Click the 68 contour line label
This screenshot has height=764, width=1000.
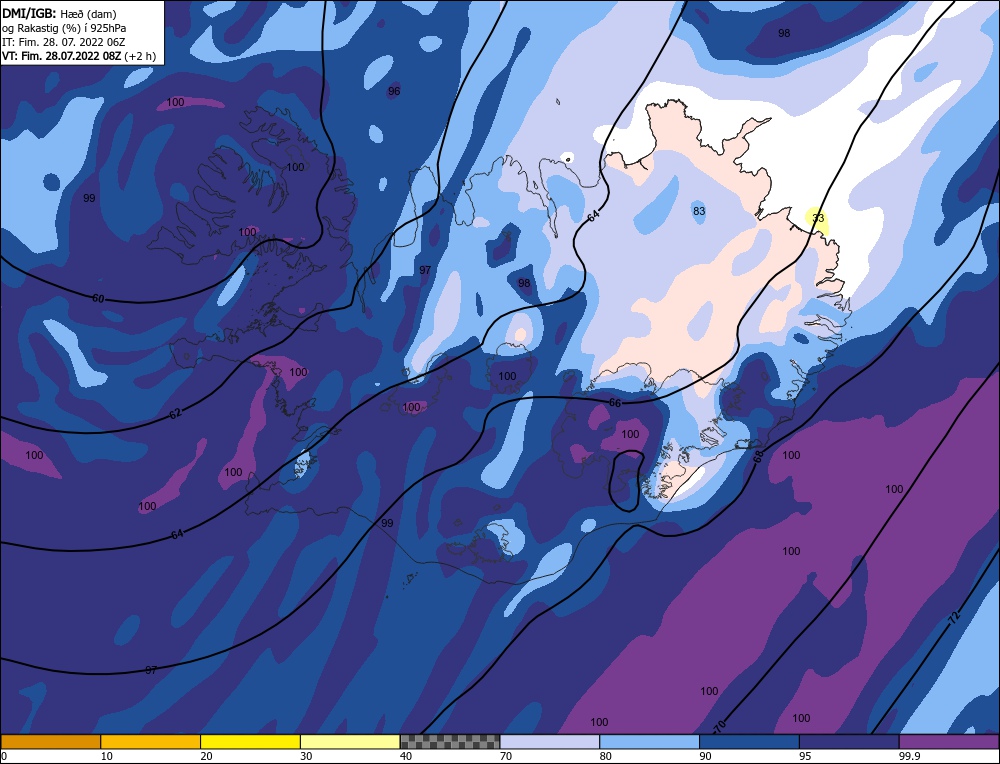tap(758, 456)
